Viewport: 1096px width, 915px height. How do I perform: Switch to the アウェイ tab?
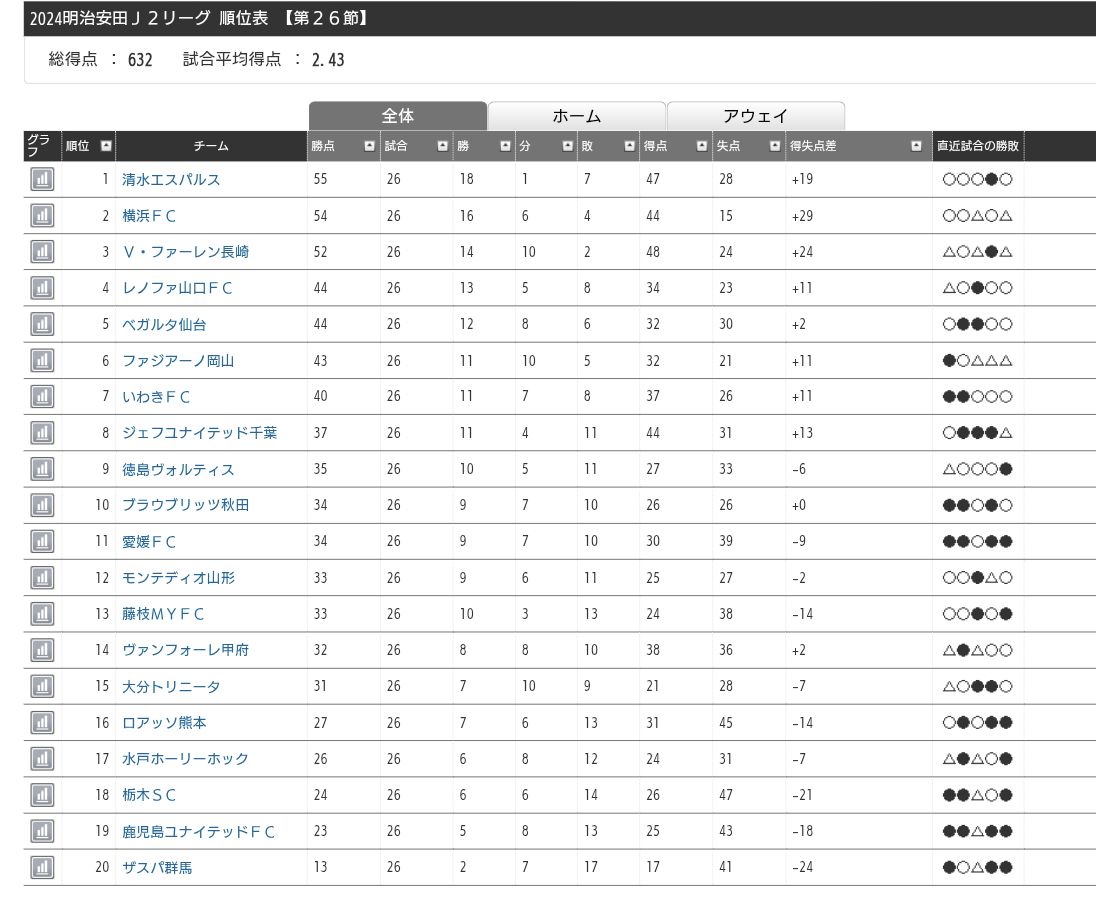pyautogui.click(x=755, y=116)
